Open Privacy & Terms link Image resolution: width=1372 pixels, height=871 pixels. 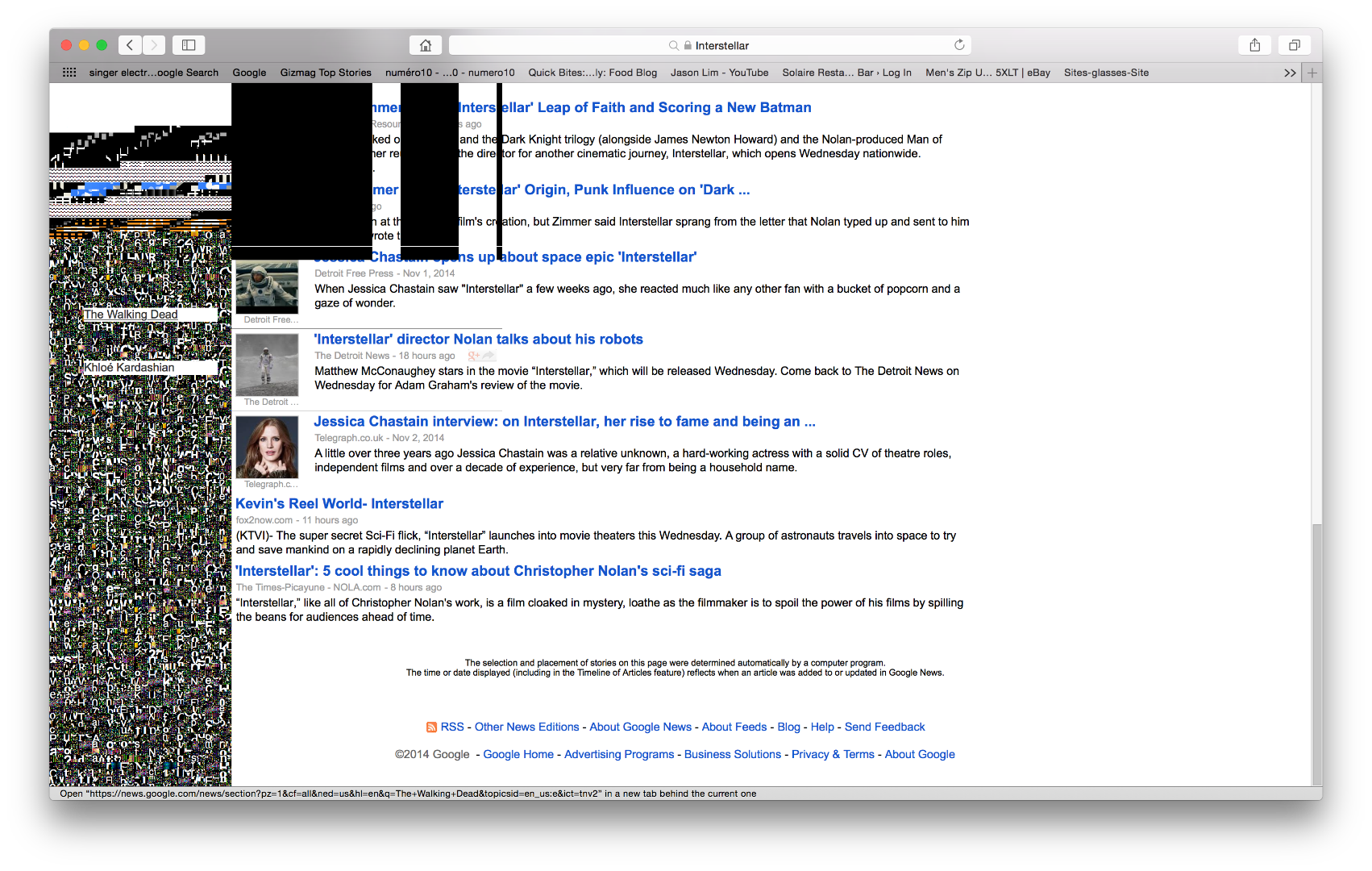point(833,755)
